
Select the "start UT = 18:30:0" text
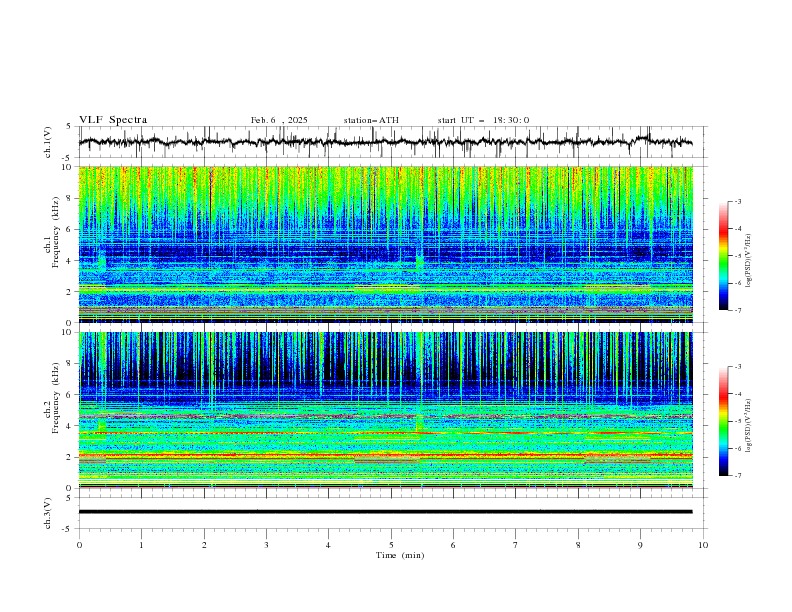(483, 120)
